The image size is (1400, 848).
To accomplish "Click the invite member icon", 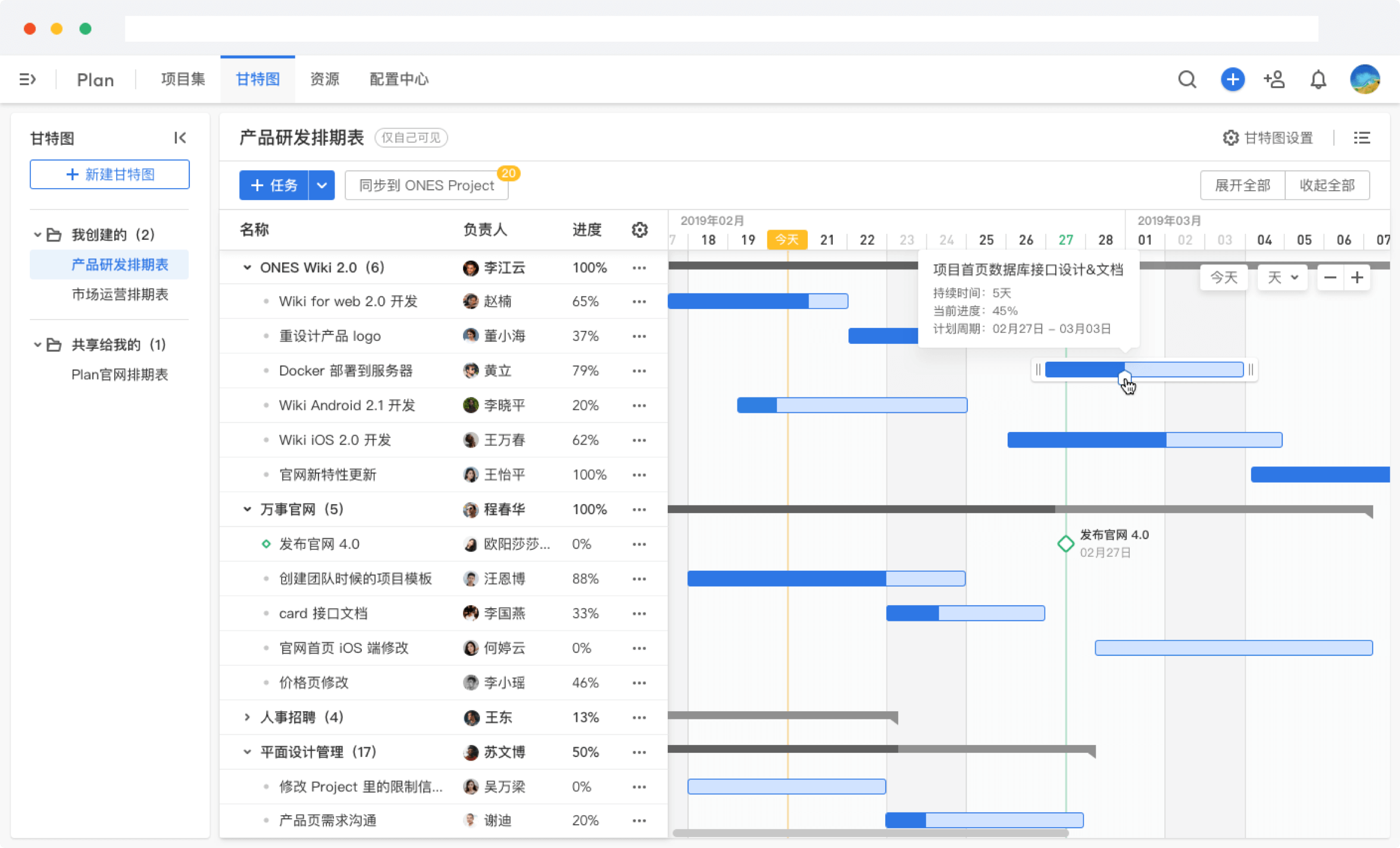I will 1274,79.
